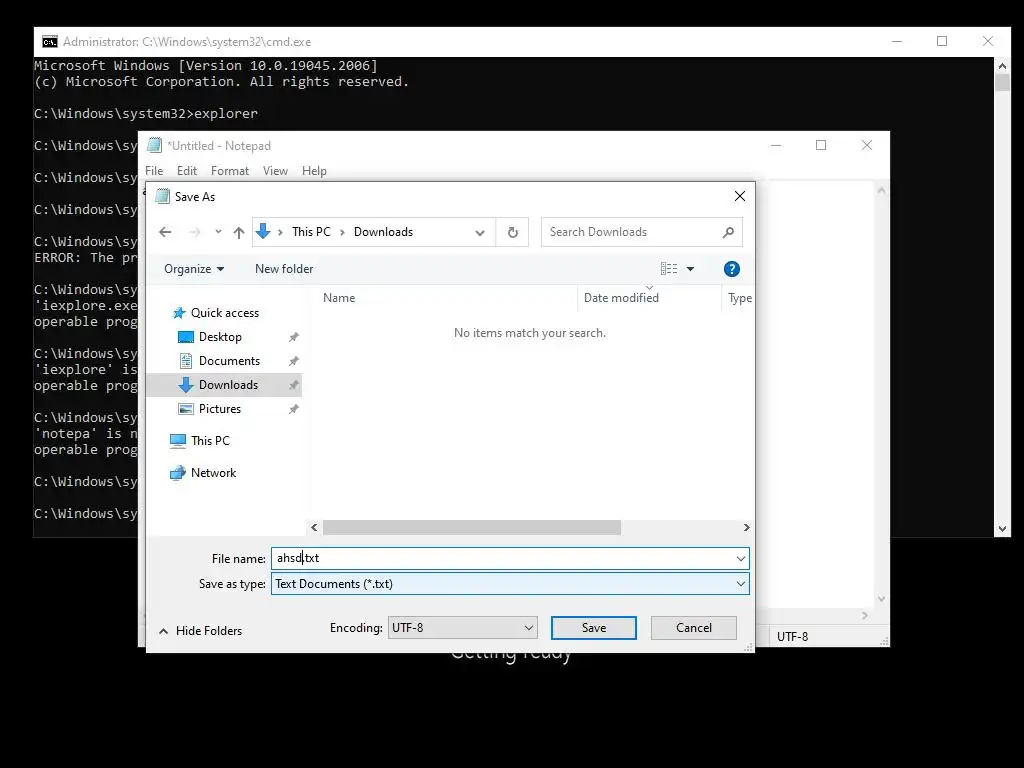Close the Save As dialog
Image resolution: width=1024 pixels, height=768 pixels.
click(x=740, y=196)
